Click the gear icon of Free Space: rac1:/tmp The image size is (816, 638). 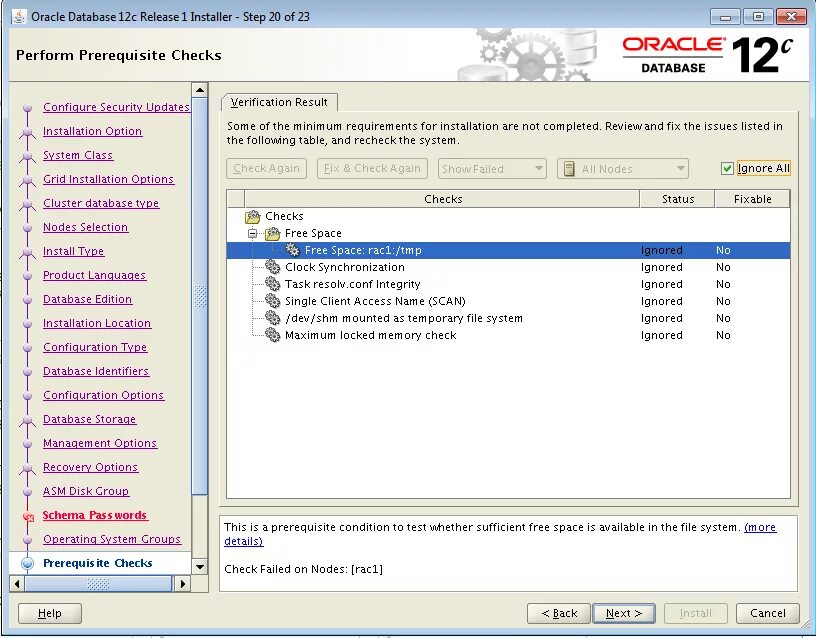(x=292, y=250)
